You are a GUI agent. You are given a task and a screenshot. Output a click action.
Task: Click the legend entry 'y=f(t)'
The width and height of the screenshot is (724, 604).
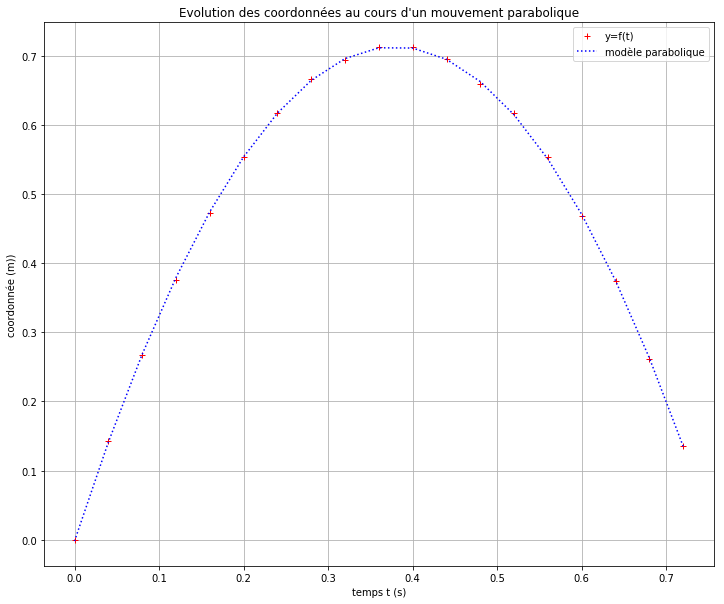[619, 36]
